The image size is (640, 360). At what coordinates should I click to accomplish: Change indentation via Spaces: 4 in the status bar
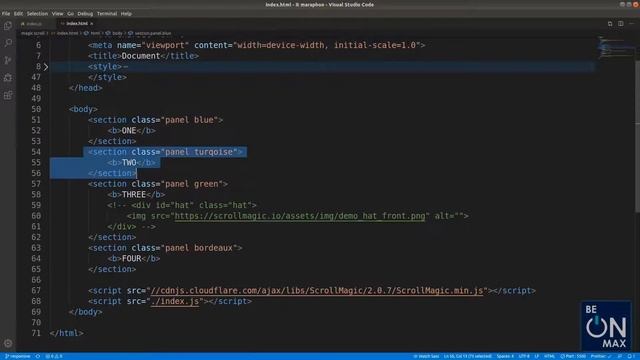pos(505,356)
